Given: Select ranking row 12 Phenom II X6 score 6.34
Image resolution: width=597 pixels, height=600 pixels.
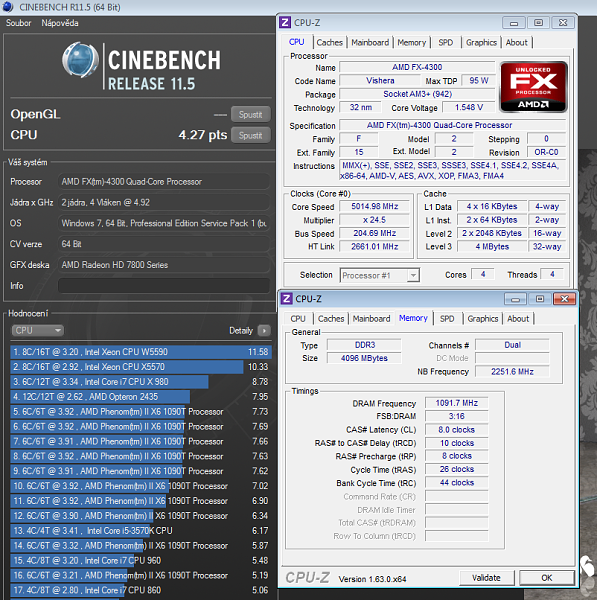Looking at the screenshot, I should coord(141,516).
